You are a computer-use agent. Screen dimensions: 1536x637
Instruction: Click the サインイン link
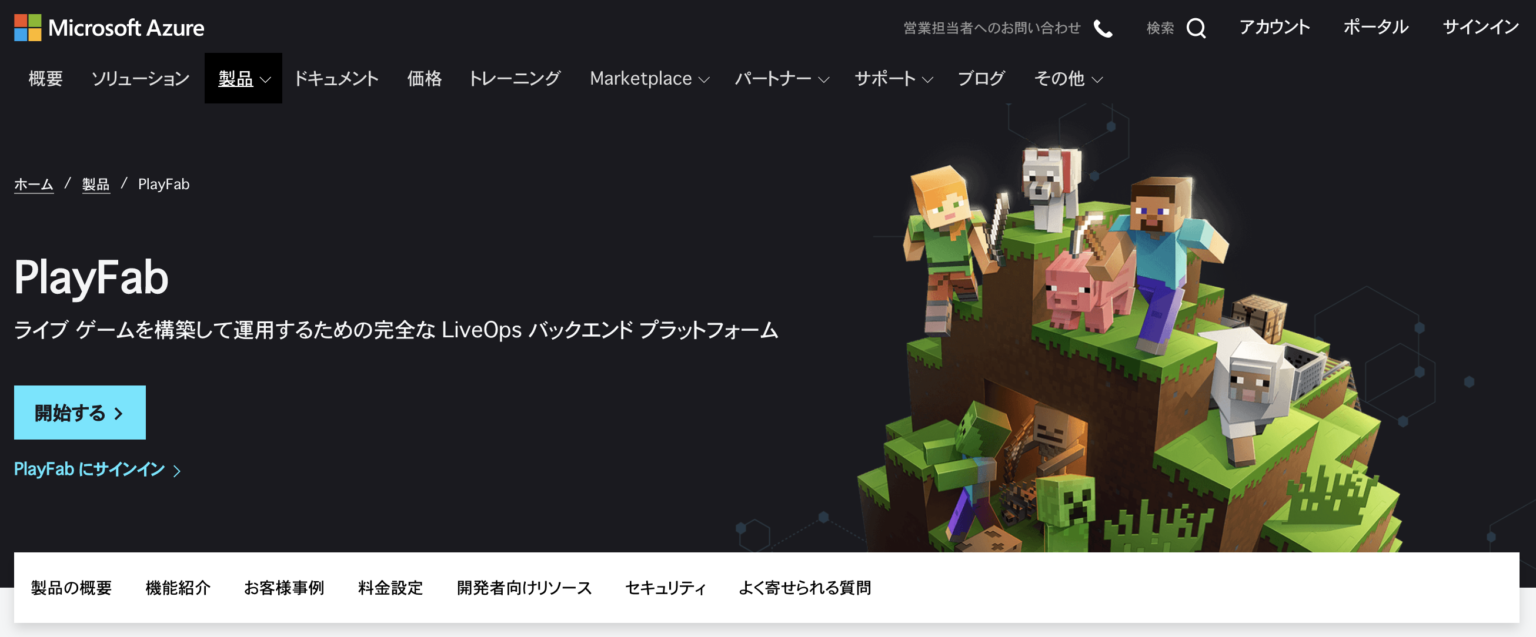[1481, 27]
